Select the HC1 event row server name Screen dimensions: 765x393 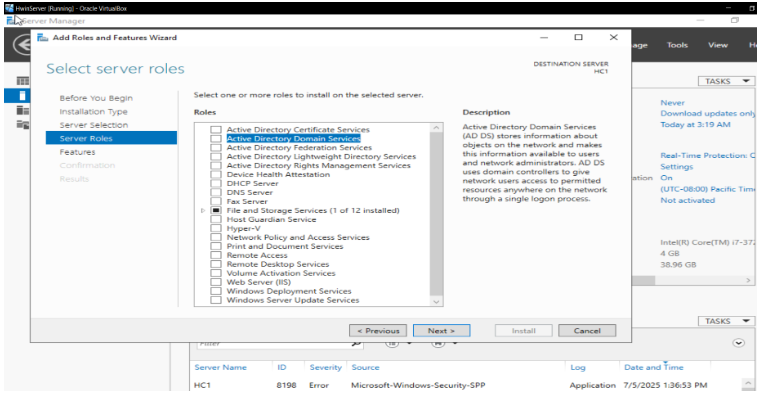(x=202, y=385)
